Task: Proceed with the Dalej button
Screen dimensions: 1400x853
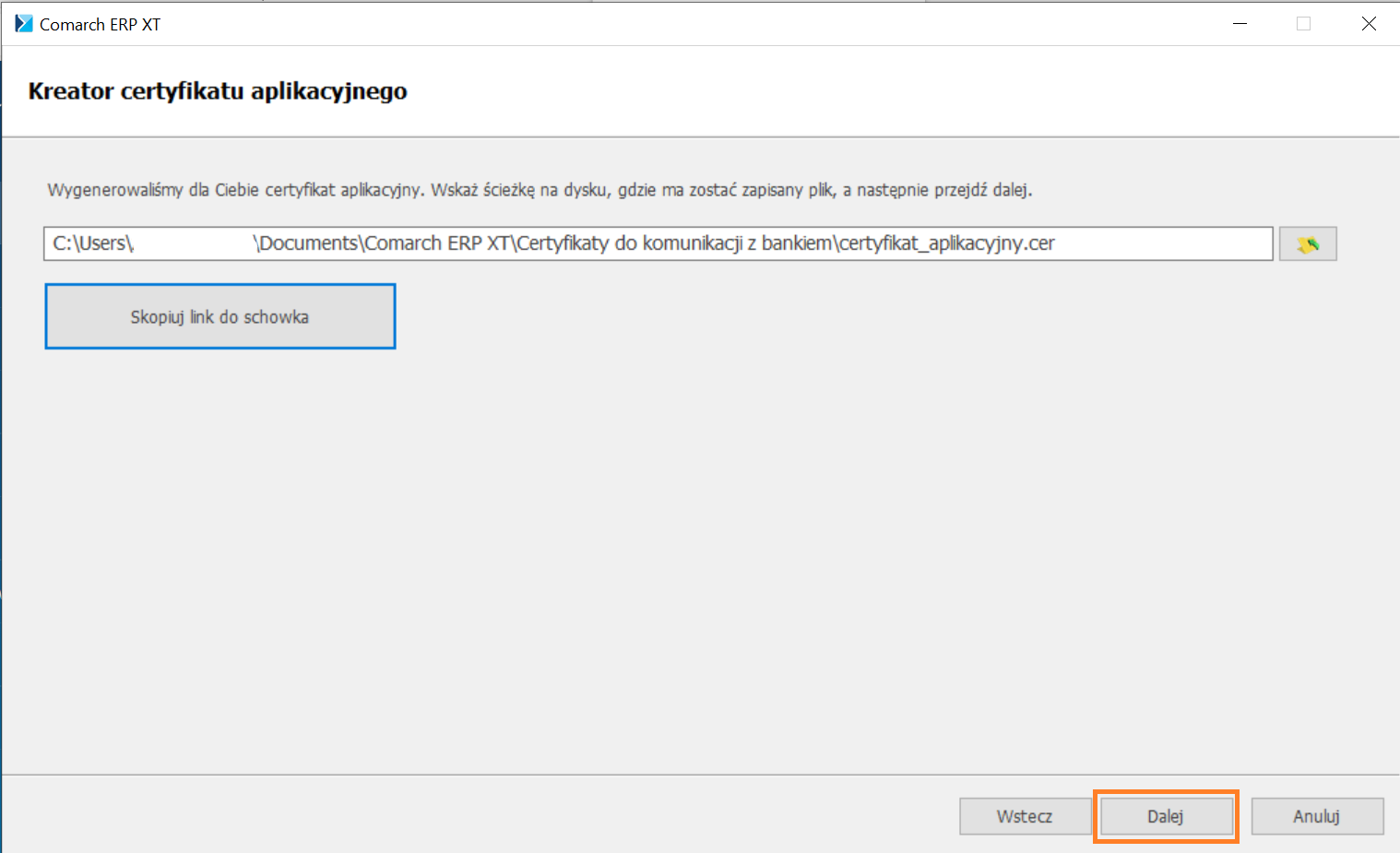Action: pyautogui.click(x=1165, y=816)
